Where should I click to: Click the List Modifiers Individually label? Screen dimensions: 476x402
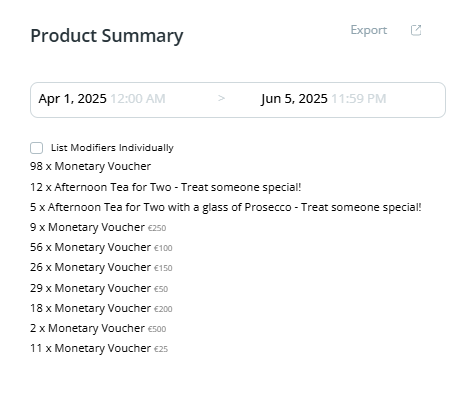pos(112,148)
